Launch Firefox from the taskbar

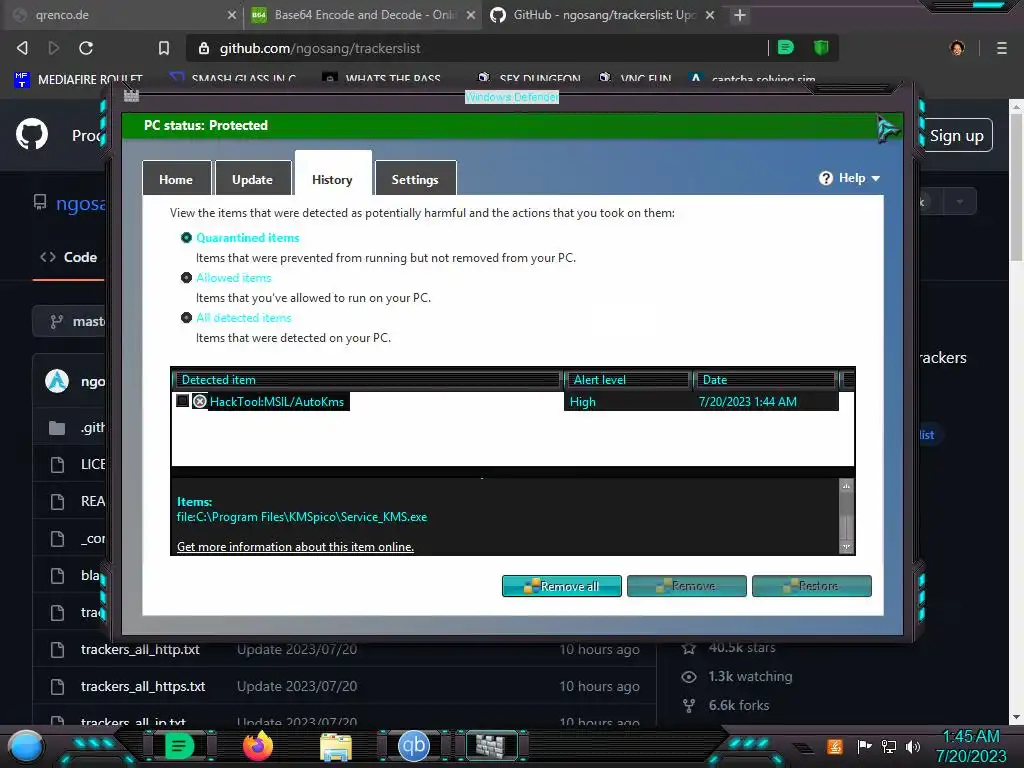[x=258, y=746]
